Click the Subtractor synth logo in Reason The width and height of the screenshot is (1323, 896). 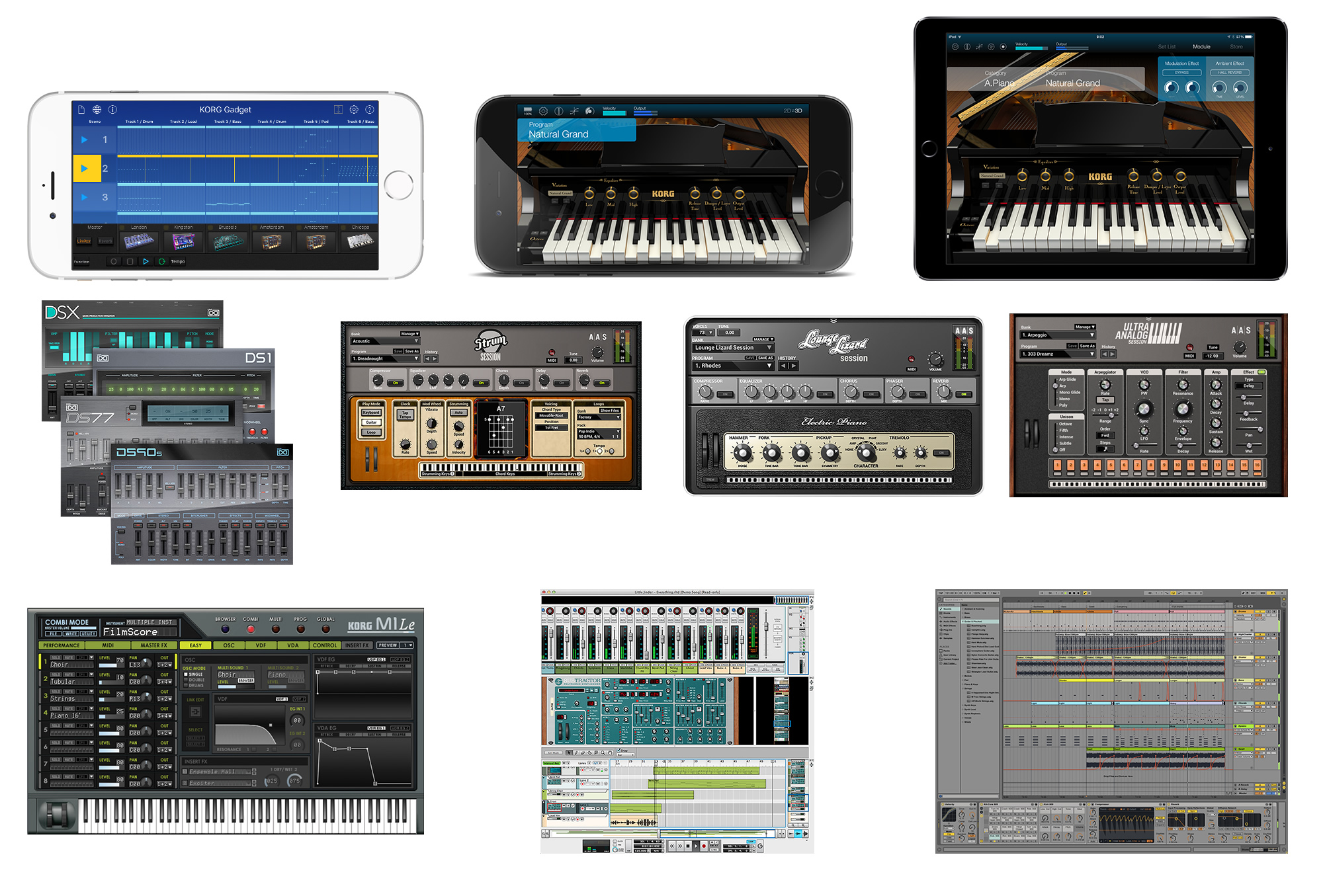578,680
